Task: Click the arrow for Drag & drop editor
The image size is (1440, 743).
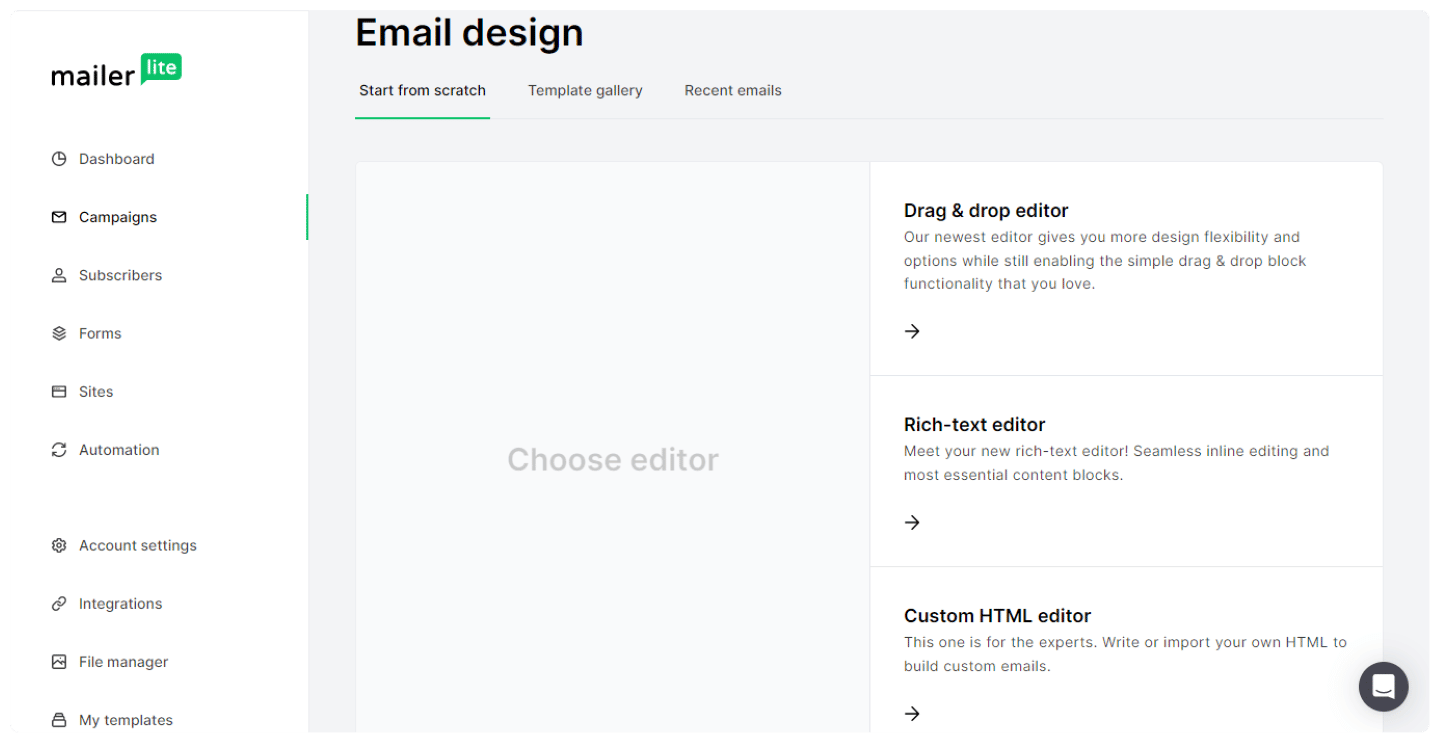Action: click(x=912, y=330)
